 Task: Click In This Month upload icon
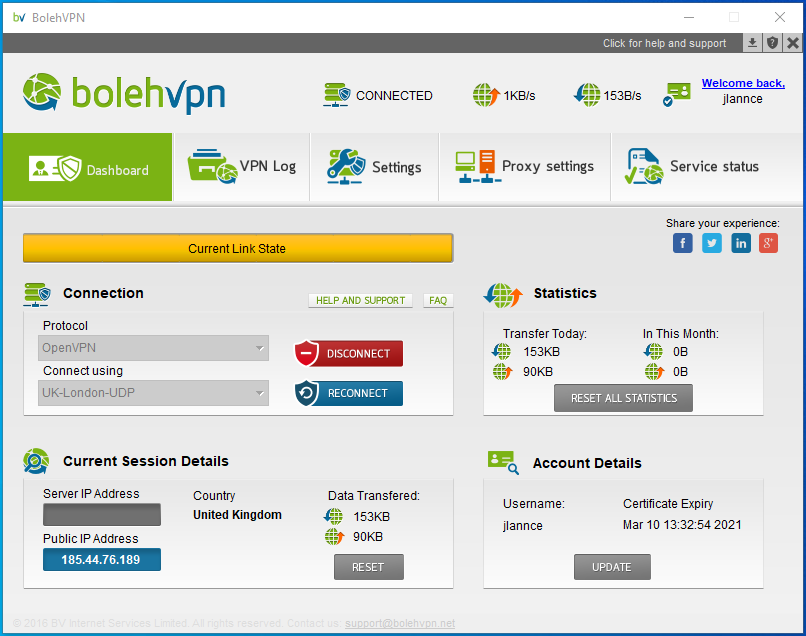point(654,371)
